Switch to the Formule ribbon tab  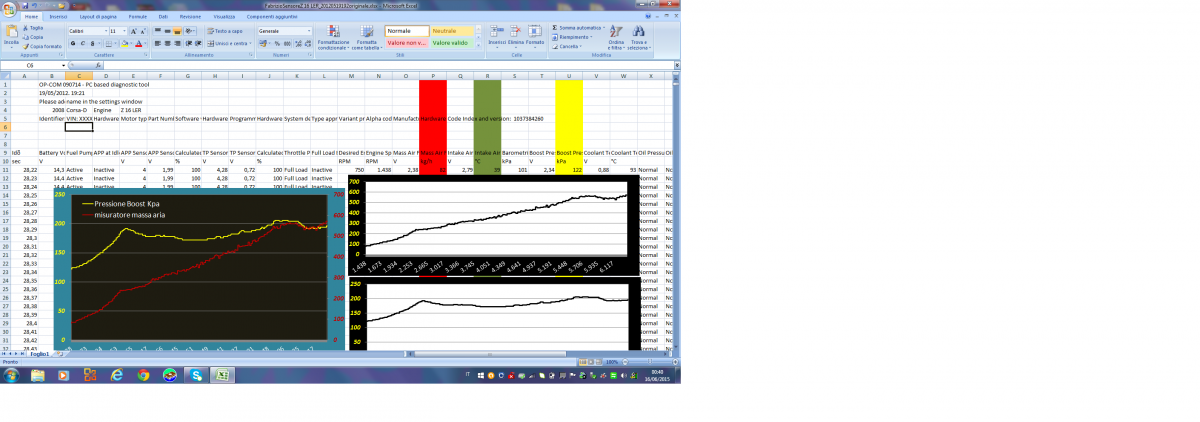[x=137, y=17]
